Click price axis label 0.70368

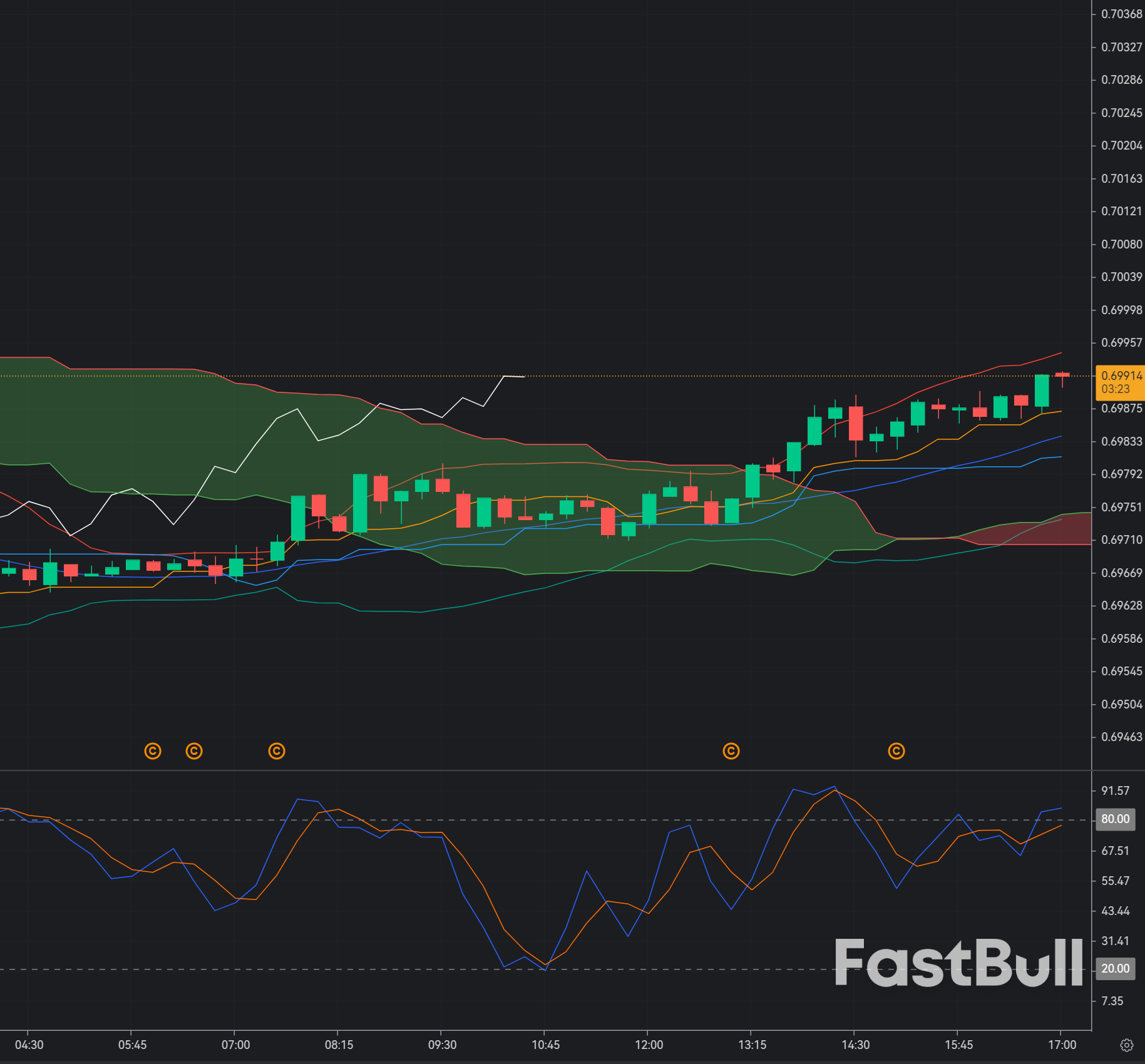tap(1121, 14)
